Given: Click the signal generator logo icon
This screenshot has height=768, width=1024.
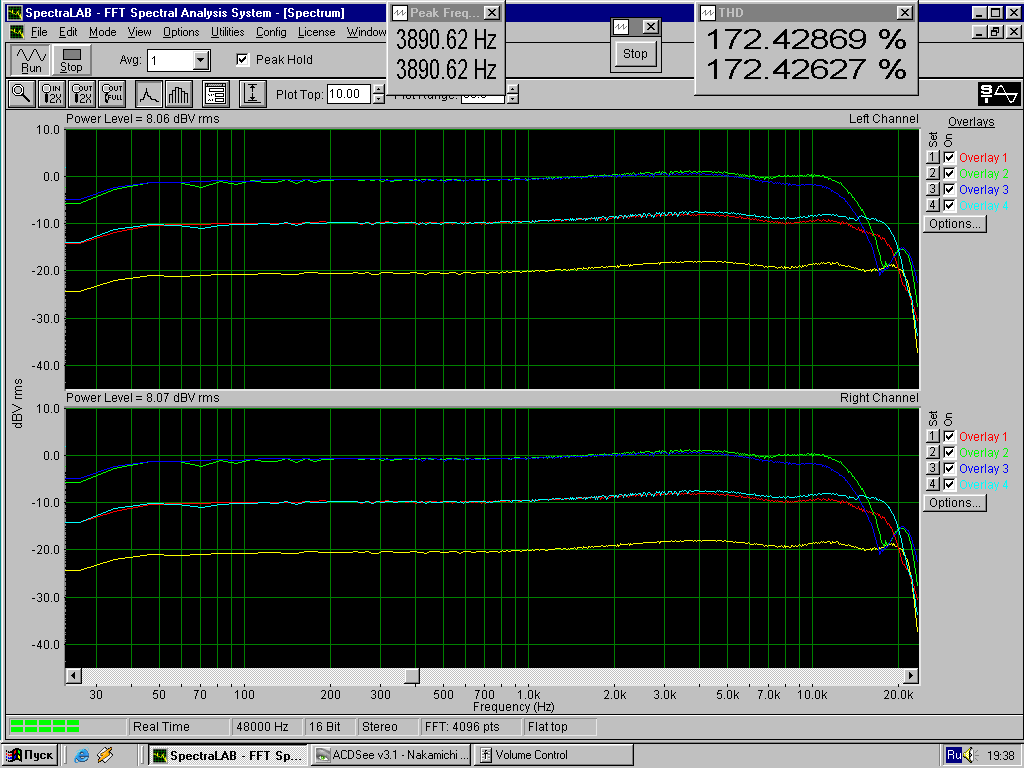Looking at the screenshot, I should click(999, 94).
